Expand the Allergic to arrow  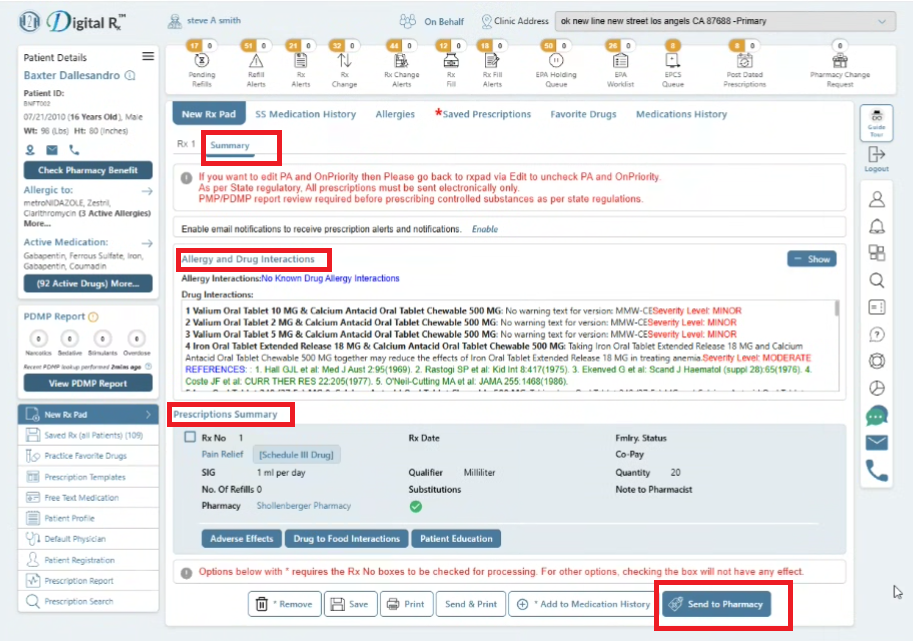click(147, 191)
